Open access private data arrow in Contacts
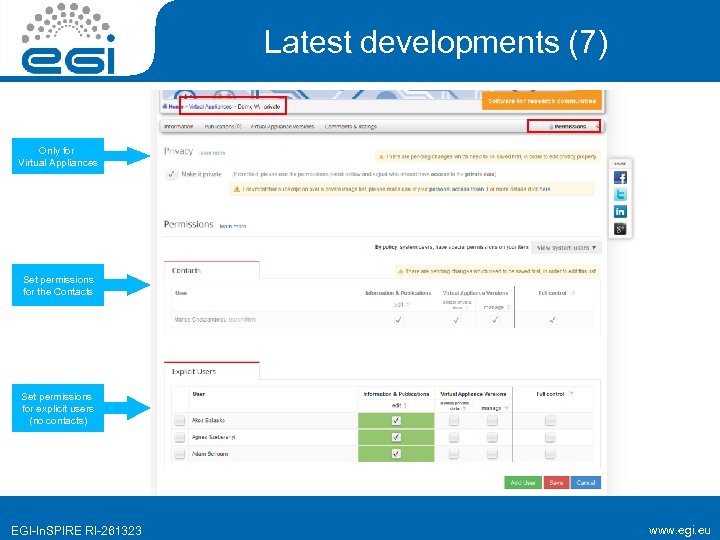 pyautogui.click(x=467, y=308)
